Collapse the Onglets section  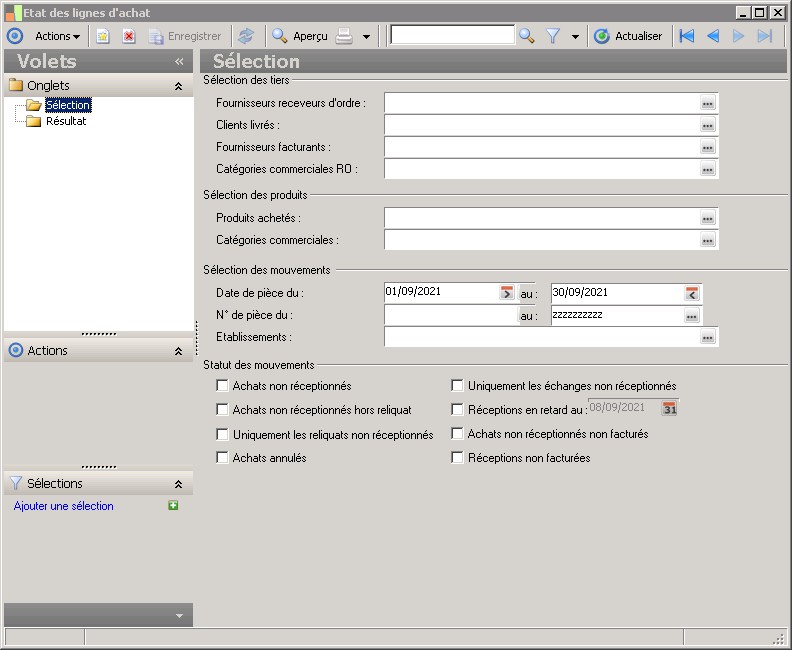(178, 86)
